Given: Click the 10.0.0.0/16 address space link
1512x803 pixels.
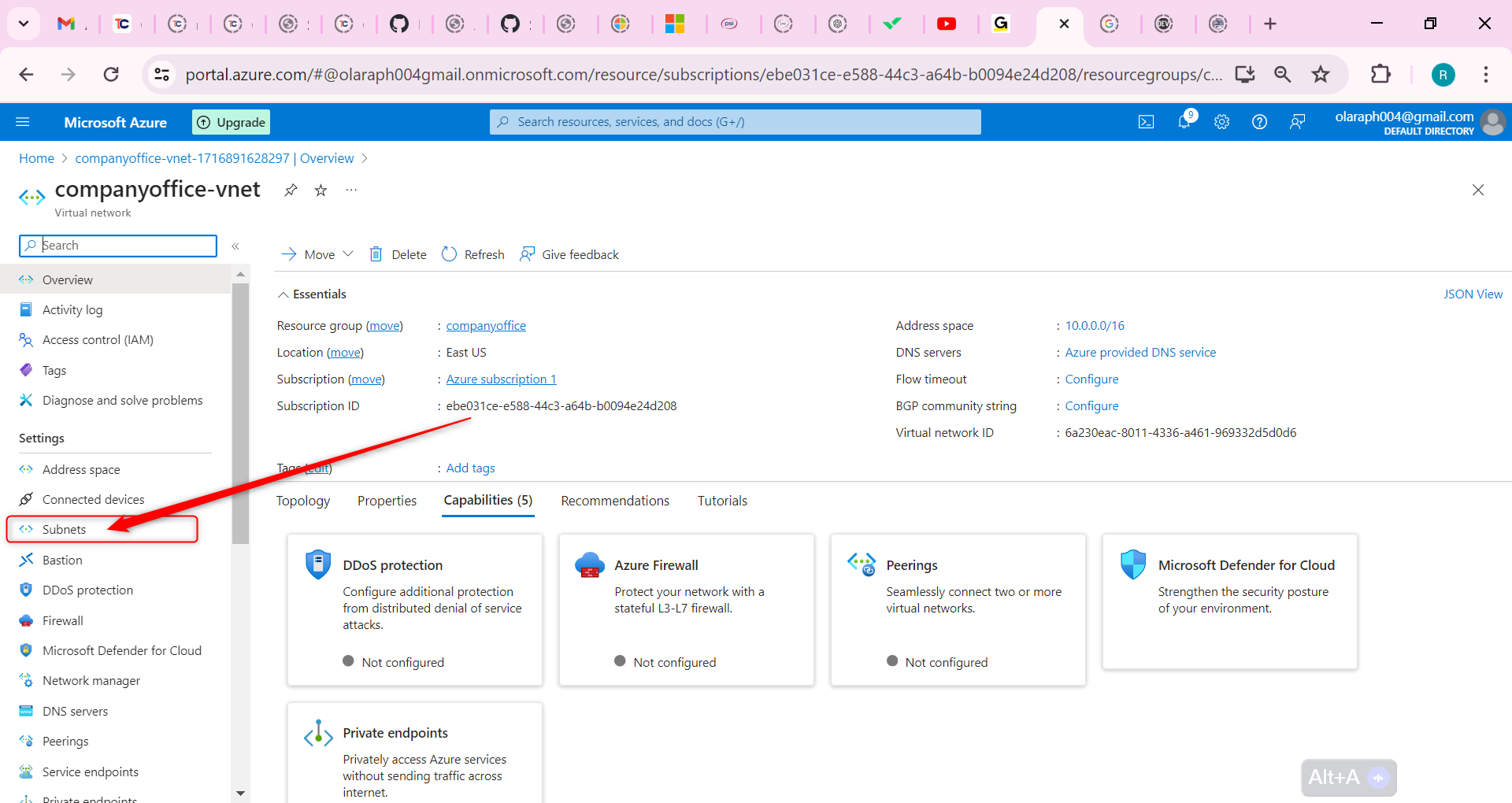Looking at the screenshot, I should click(1095, 326).
